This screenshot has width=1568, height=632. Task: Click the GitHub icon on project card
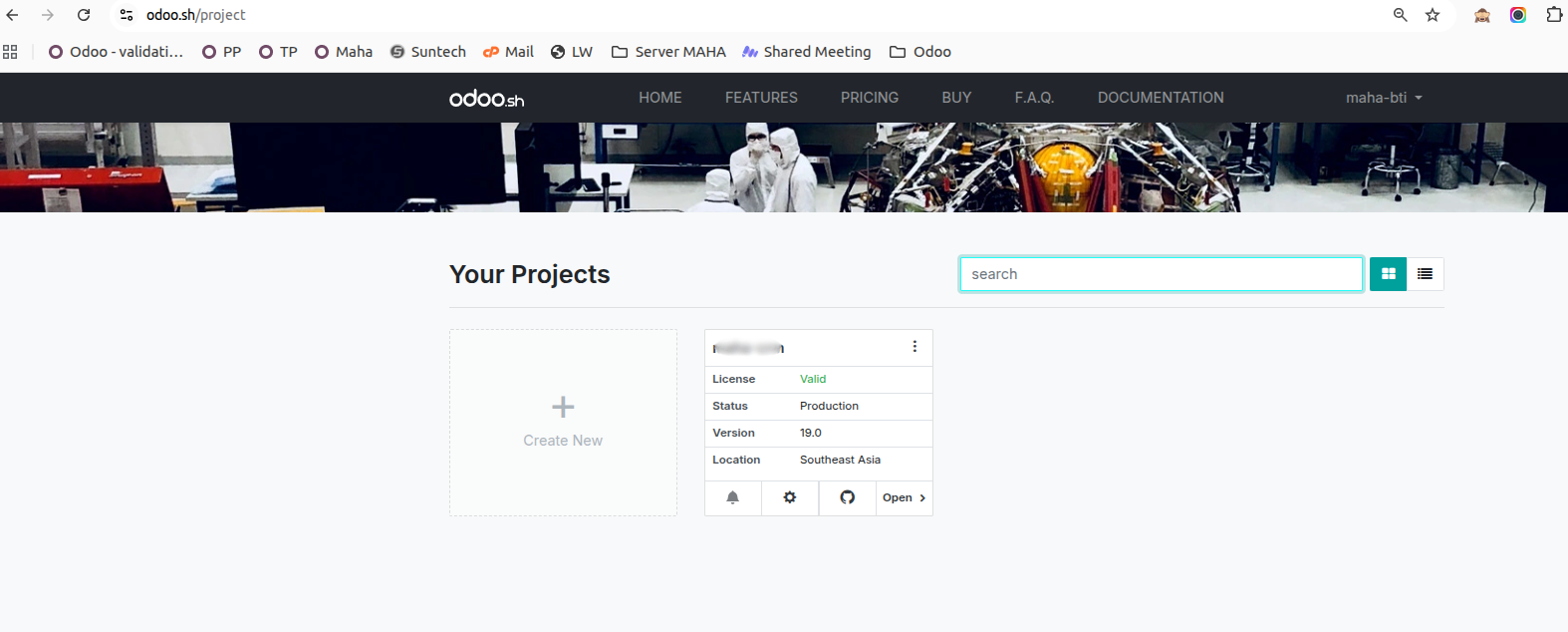(847, 497)
